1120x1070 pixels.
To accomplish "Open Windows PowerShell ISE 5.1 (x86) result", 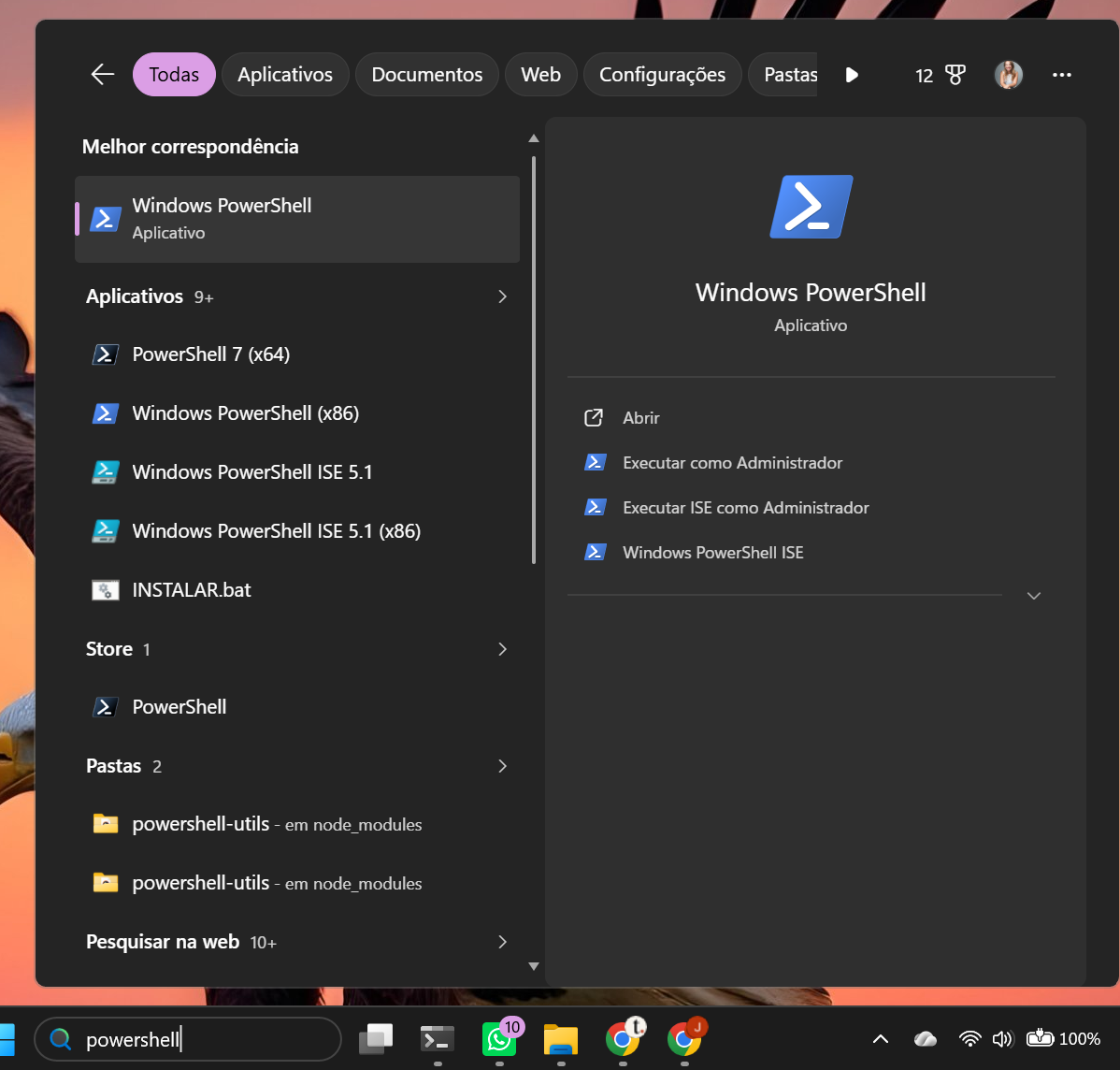I will point(297,531).
